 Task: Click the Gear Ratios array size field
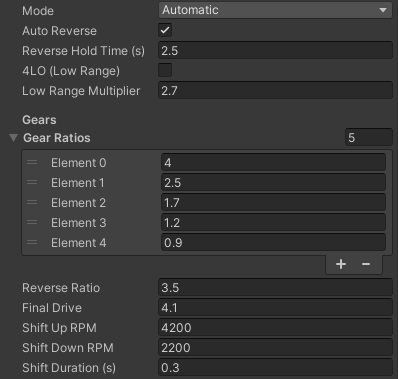click(369, 137)
